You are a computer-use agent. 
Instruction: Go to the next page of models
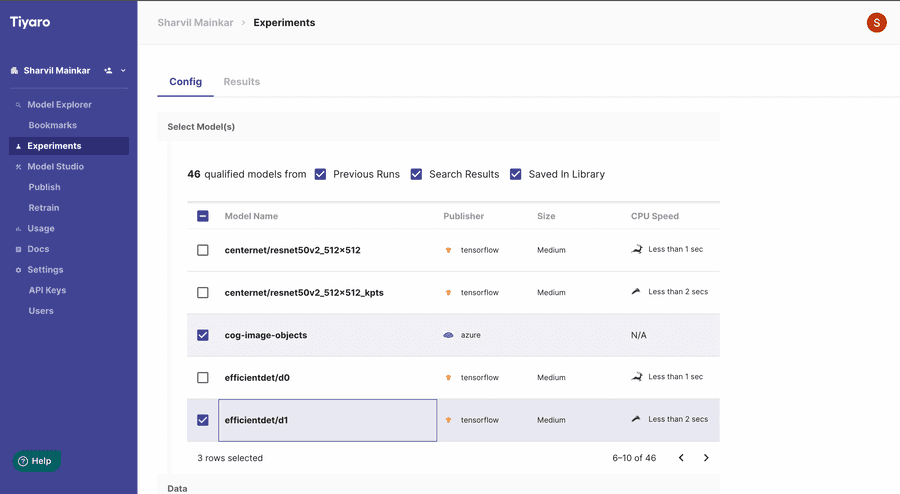point(706,458)
